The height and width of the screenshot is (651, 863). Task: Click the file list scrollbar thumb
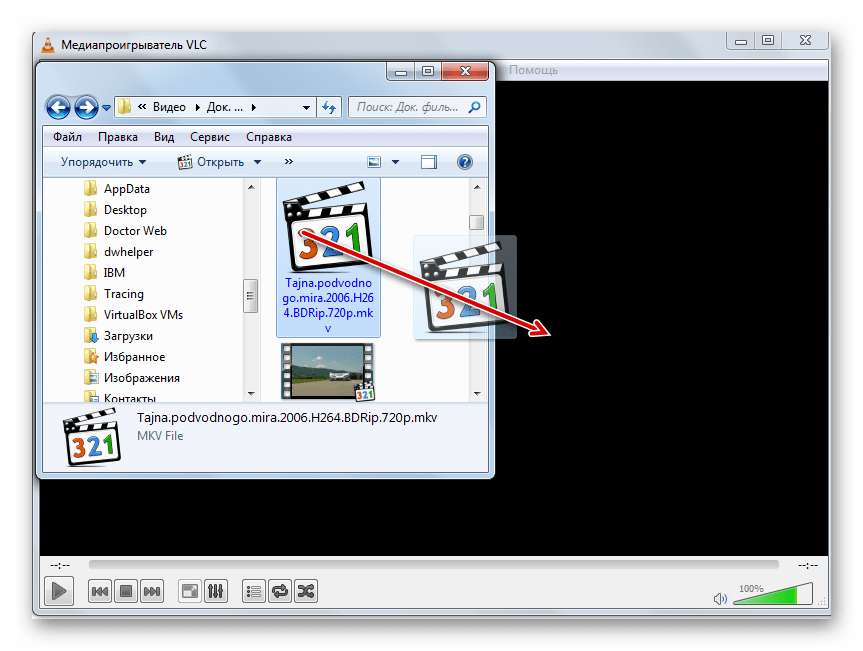[x=477, y=222]
